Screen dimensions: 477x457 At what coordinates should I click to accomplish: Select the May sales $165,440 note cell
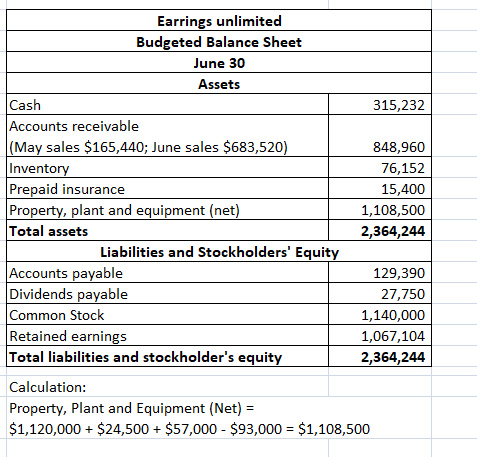click(x=167, y=147)
